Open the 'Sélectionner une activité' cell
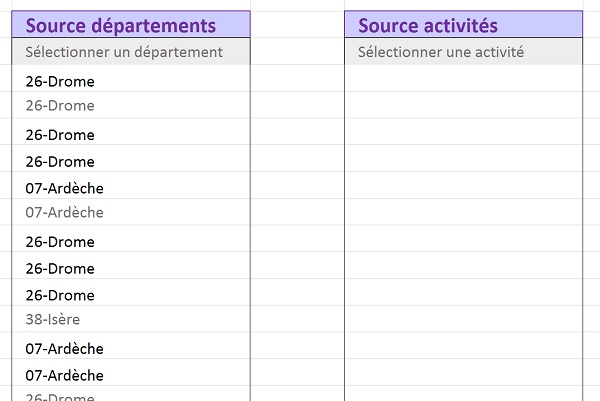This screenshot has width=600, height=401. point(463,52)
